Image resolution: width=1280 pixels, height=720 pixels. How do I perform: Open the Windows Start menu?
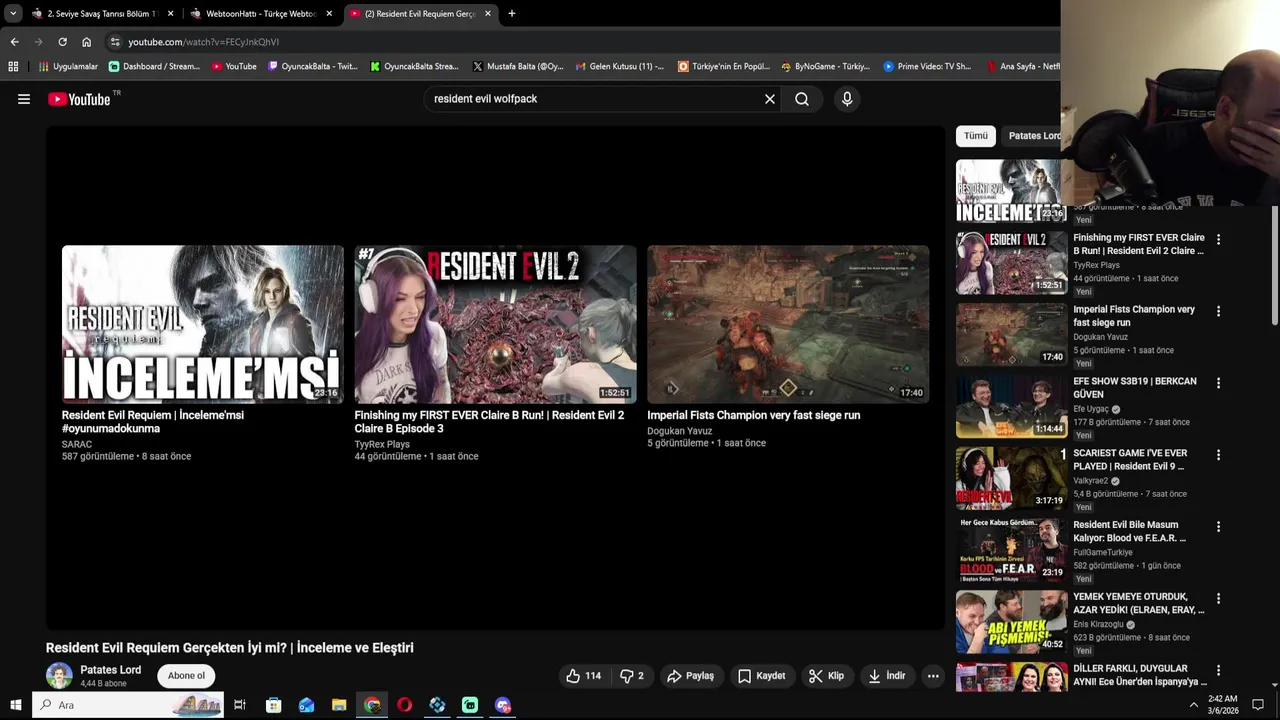point(15,705)
